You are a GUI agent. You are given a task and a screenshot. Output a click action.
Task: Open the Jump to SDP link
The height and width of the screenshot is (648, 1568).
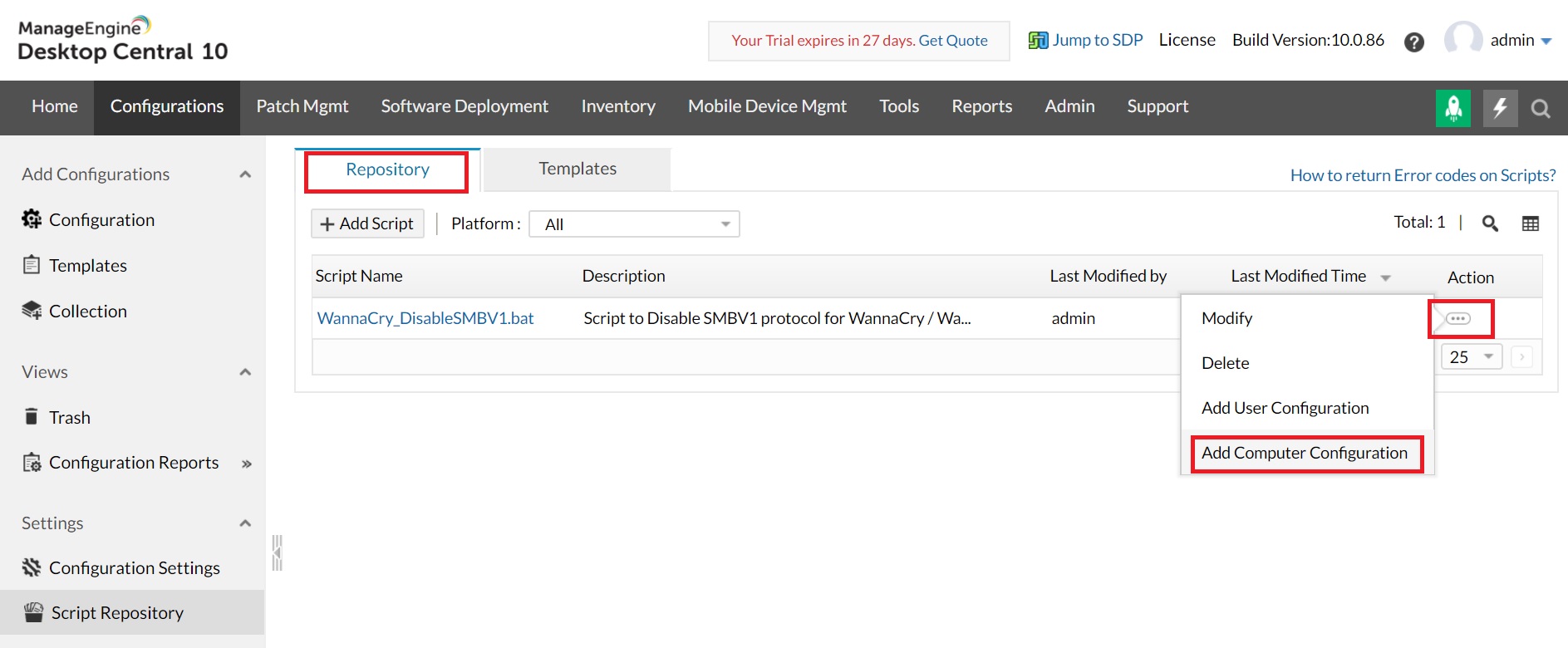(x=1098, y=40)
